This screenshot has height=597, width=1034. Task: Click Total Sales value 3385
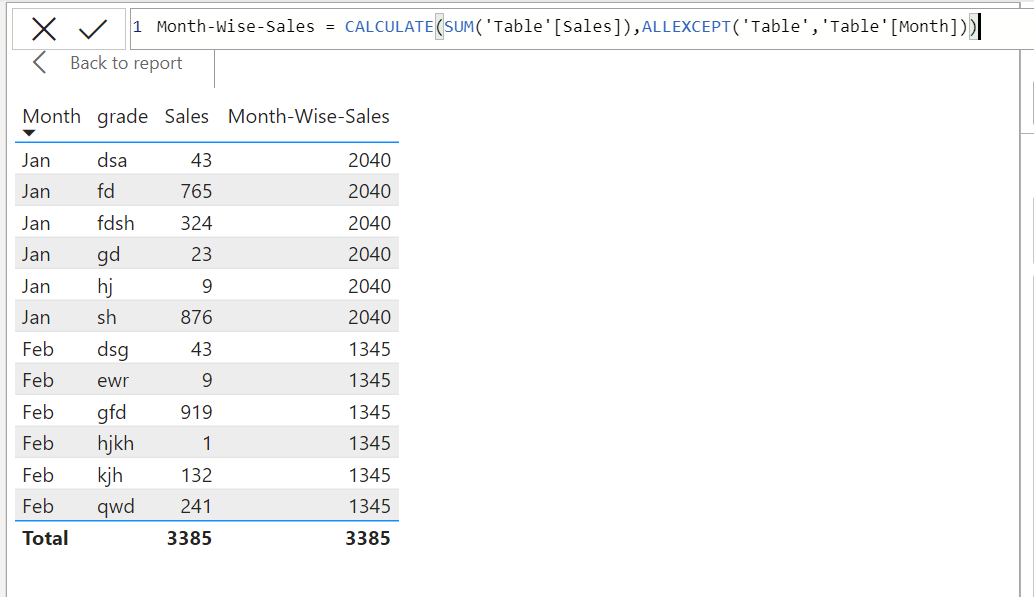point(189,538)
